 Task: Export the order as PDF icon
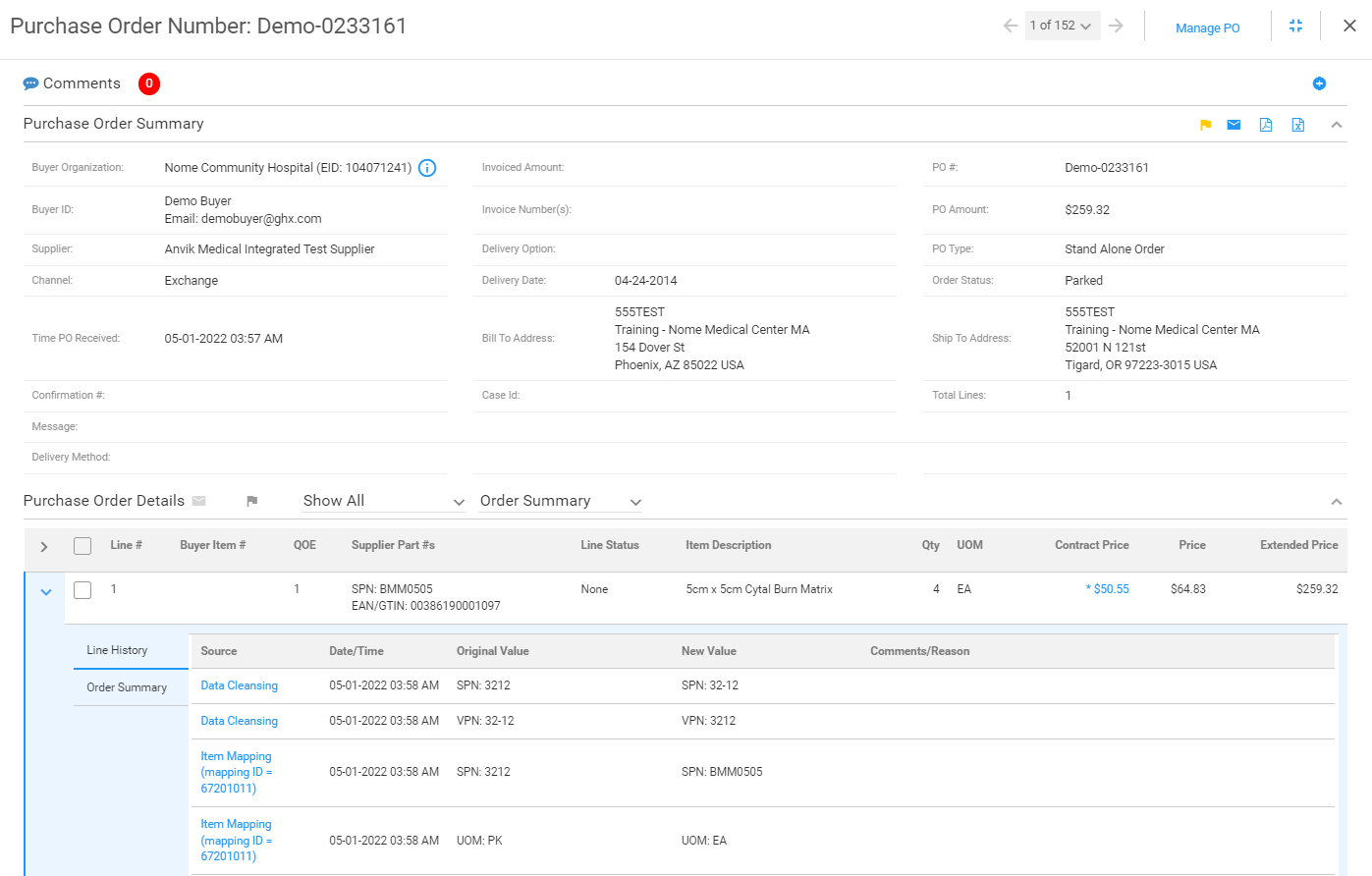pos(1266,125)
